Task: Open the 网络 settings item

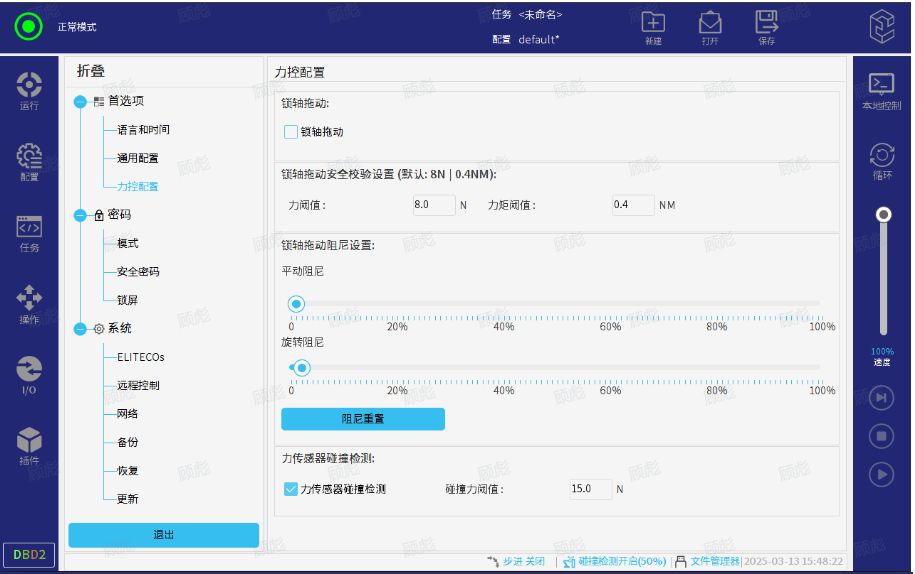Action: [x=127, y=414]
